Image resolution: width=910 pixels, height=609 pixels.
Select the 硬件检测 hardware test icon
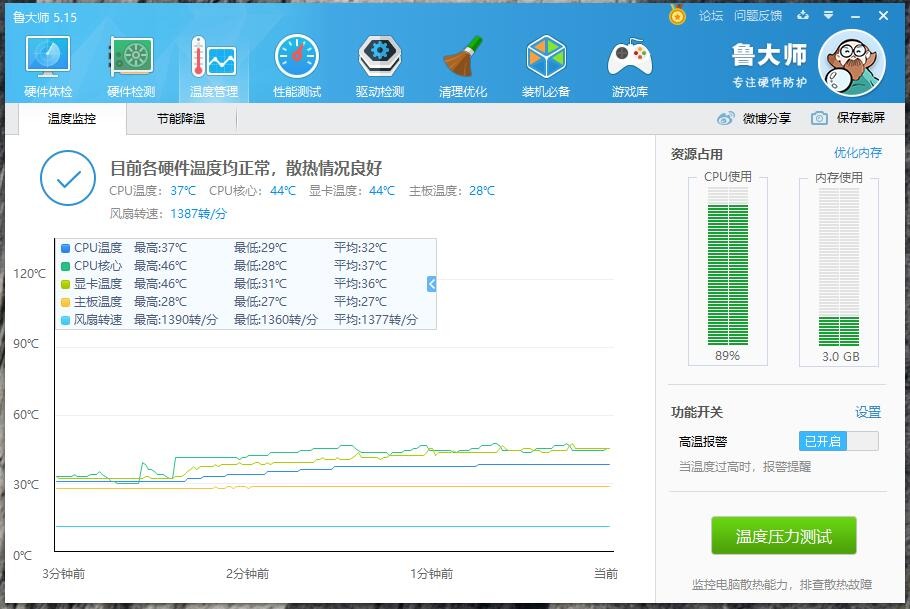pos(130,65)
